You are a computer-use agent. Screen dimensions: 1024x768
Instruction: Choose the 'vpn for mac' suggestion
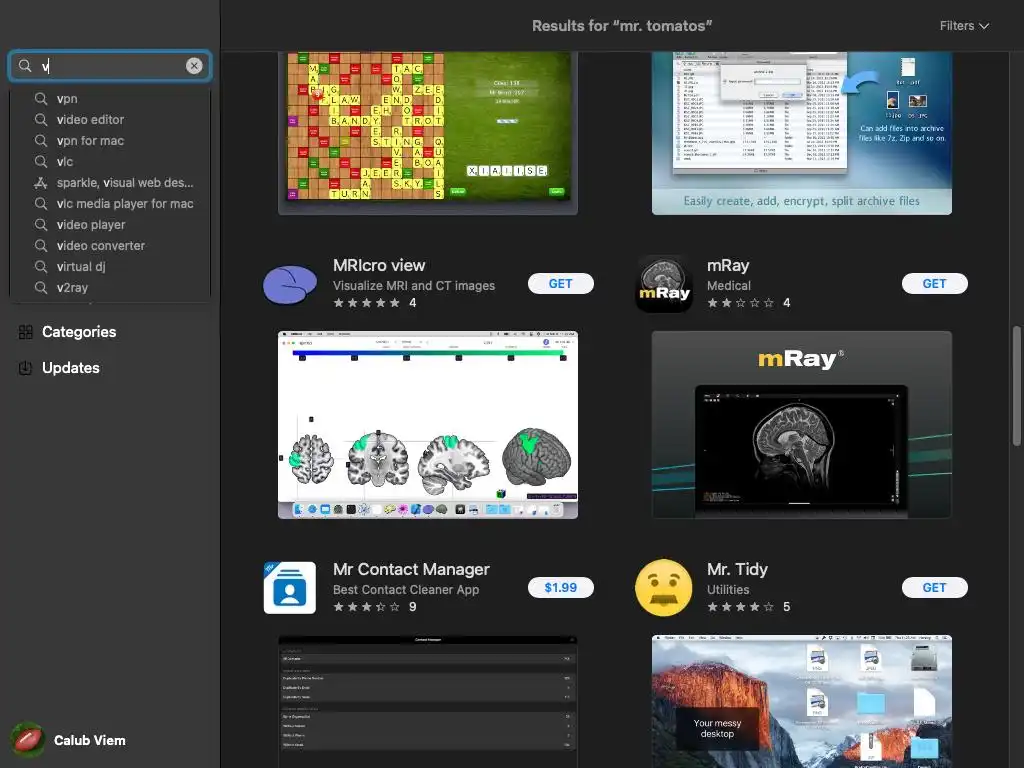(x=110, y=140)
